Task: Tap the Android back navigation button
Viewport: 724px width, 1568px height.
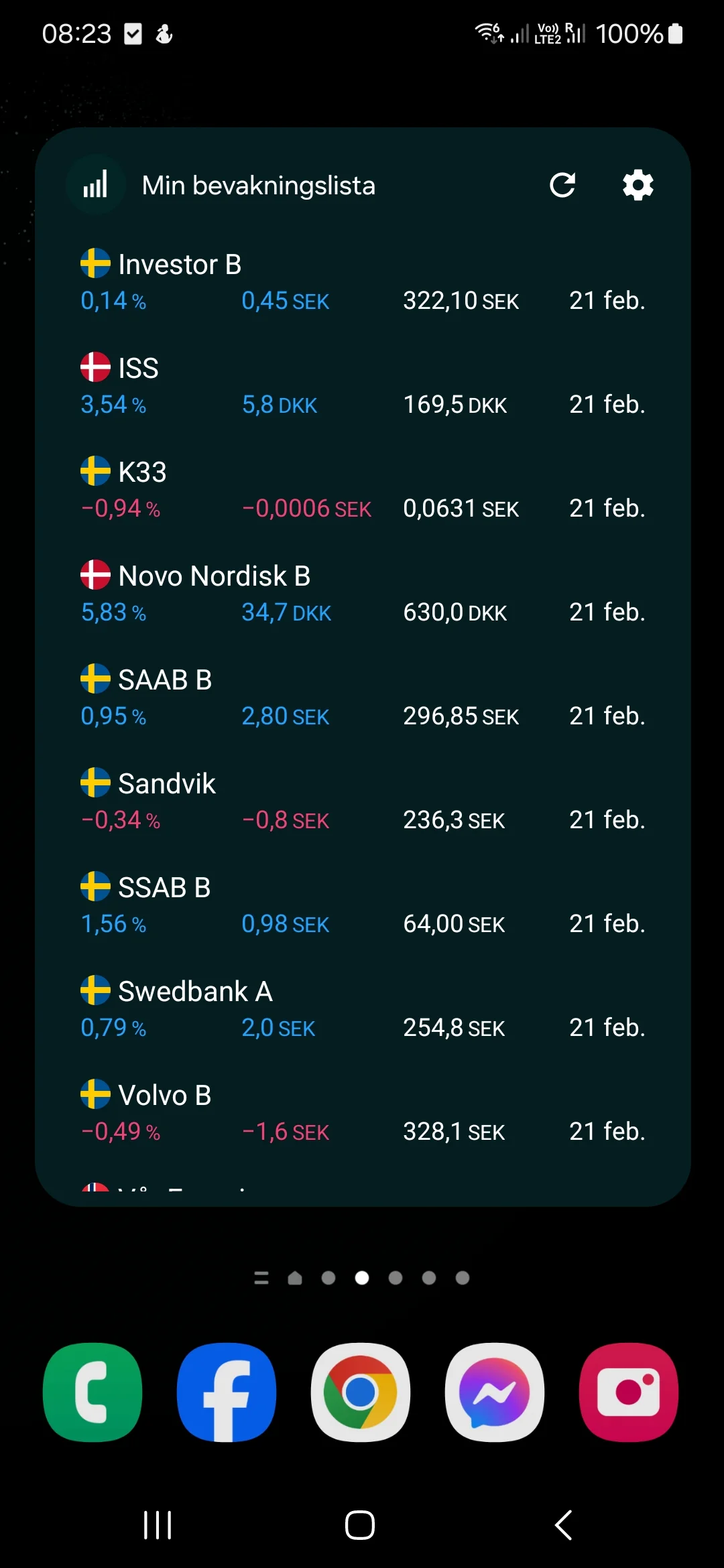Action: [x=564, y=1525]
